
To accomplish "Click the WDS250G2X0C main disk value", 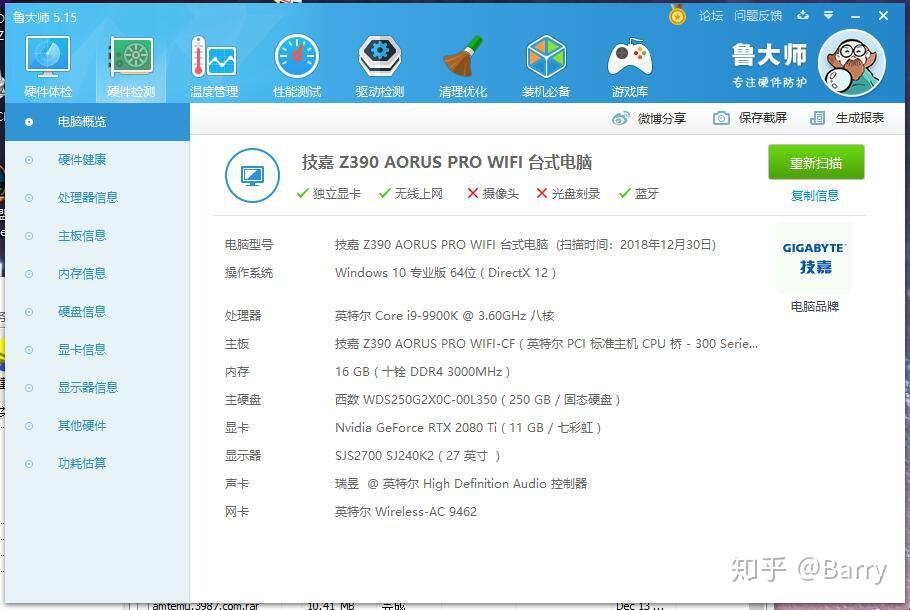I will [x=478, y=399].
